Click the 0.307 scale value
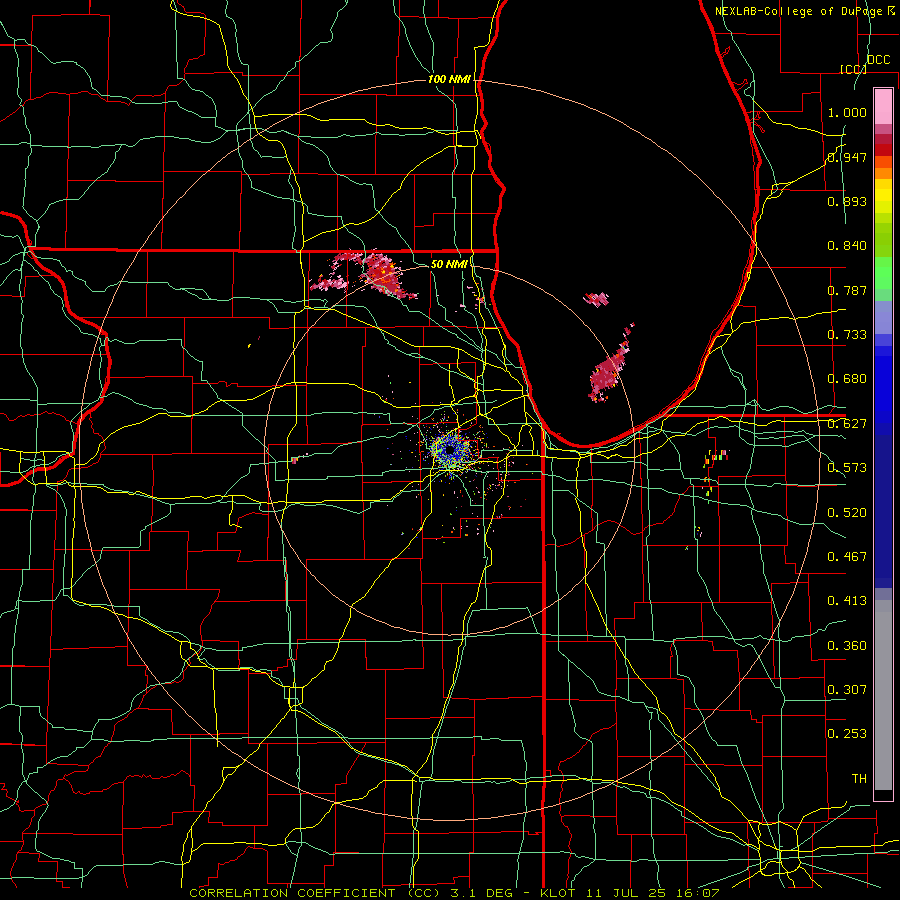 point(847,690)
